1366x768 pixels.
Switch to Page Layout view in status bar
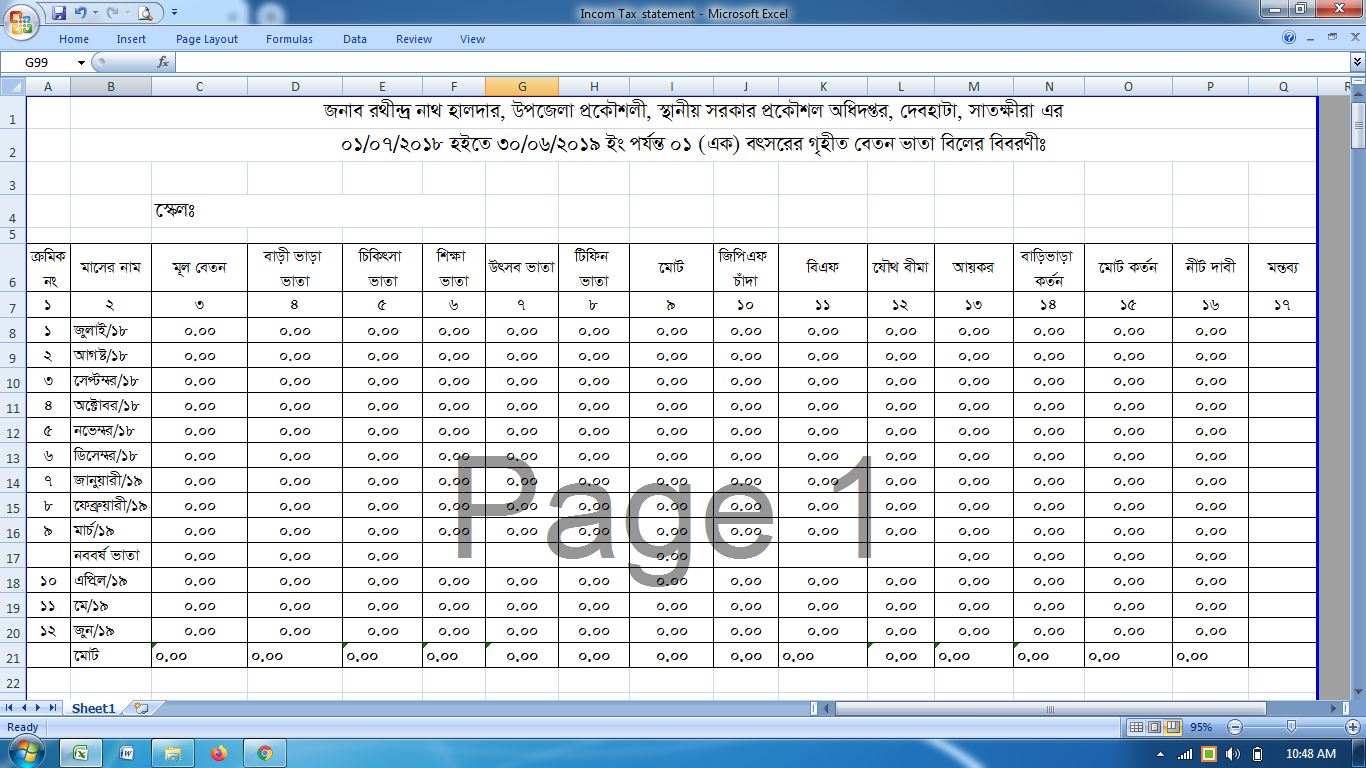click(x=1154, y=727)
